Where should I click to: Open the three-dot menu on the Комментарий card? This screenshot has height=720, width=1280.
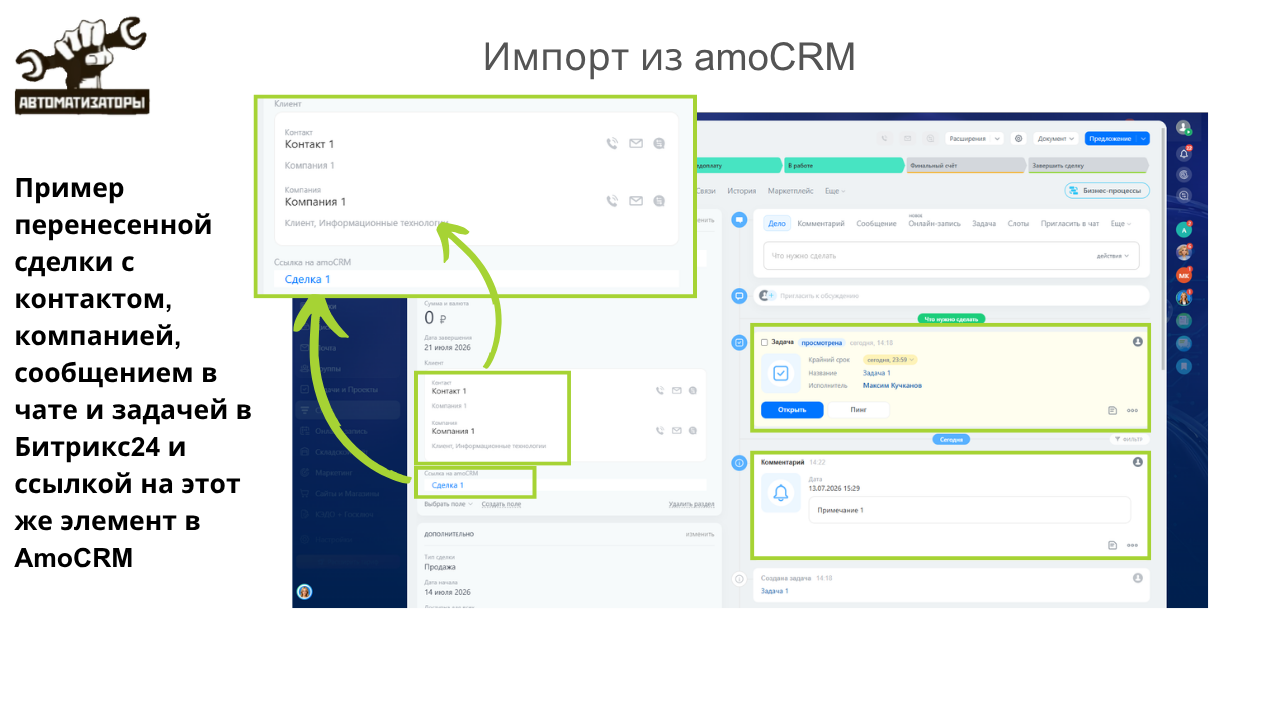[1132, 545]
